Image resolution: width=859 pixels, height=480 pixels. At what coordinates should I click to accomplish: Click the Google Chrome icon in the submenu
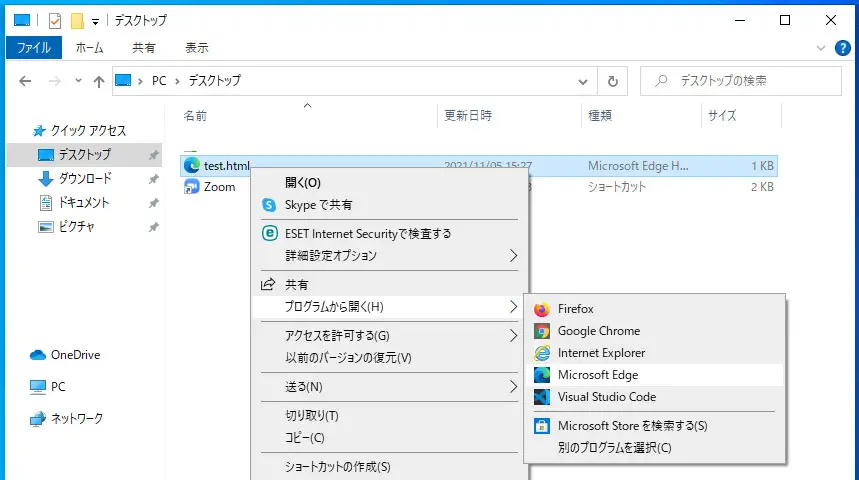pos(542,332)
